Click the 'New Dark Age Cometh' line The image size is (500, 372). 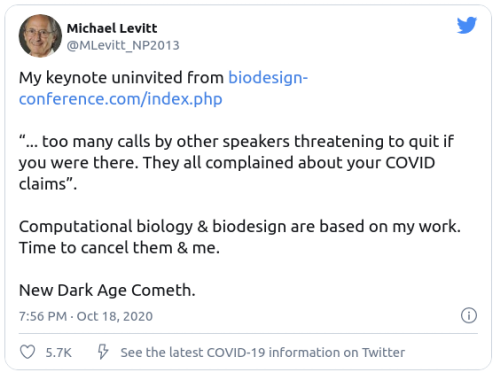point(107,290)
